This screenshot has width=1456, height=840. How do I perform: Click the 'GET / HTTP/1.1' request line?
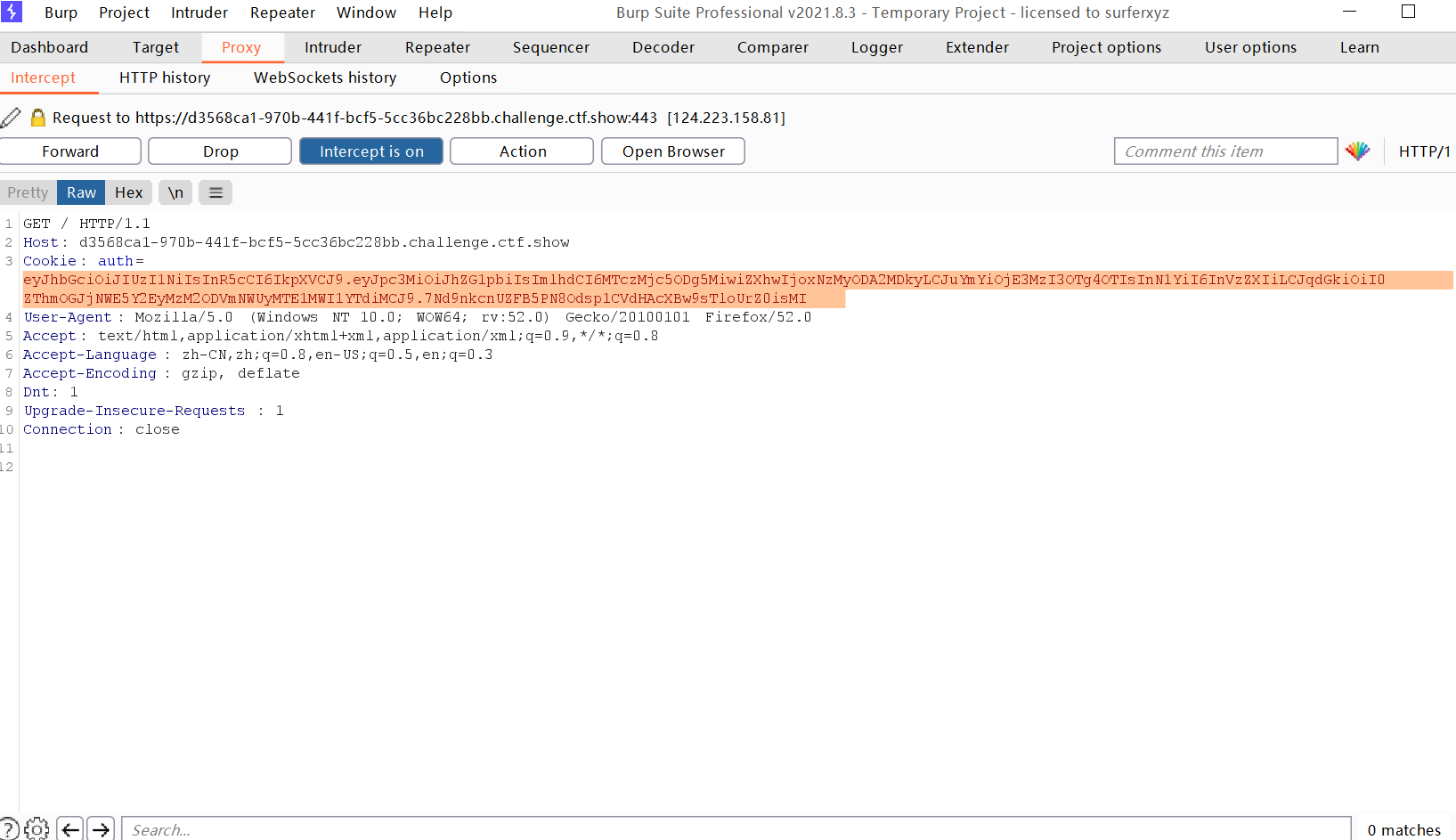tap(86, 224)
